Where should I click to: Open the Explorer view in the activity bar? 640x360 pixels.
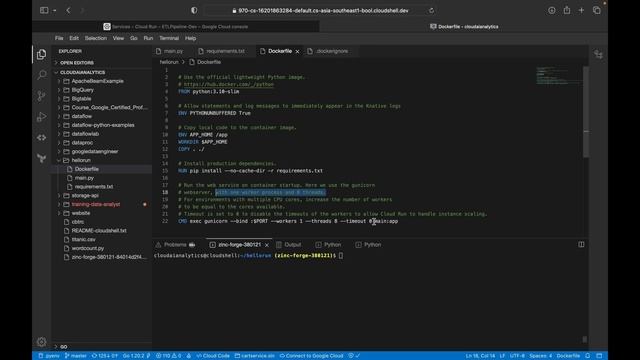pos(41,54)
